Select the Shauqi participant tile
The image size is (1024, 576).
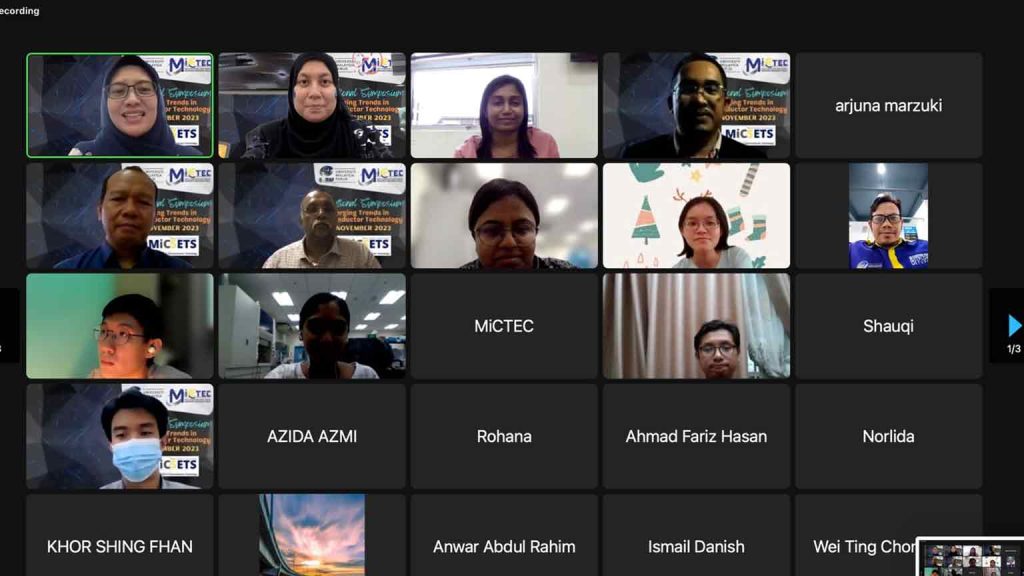(x=888, y=326)
